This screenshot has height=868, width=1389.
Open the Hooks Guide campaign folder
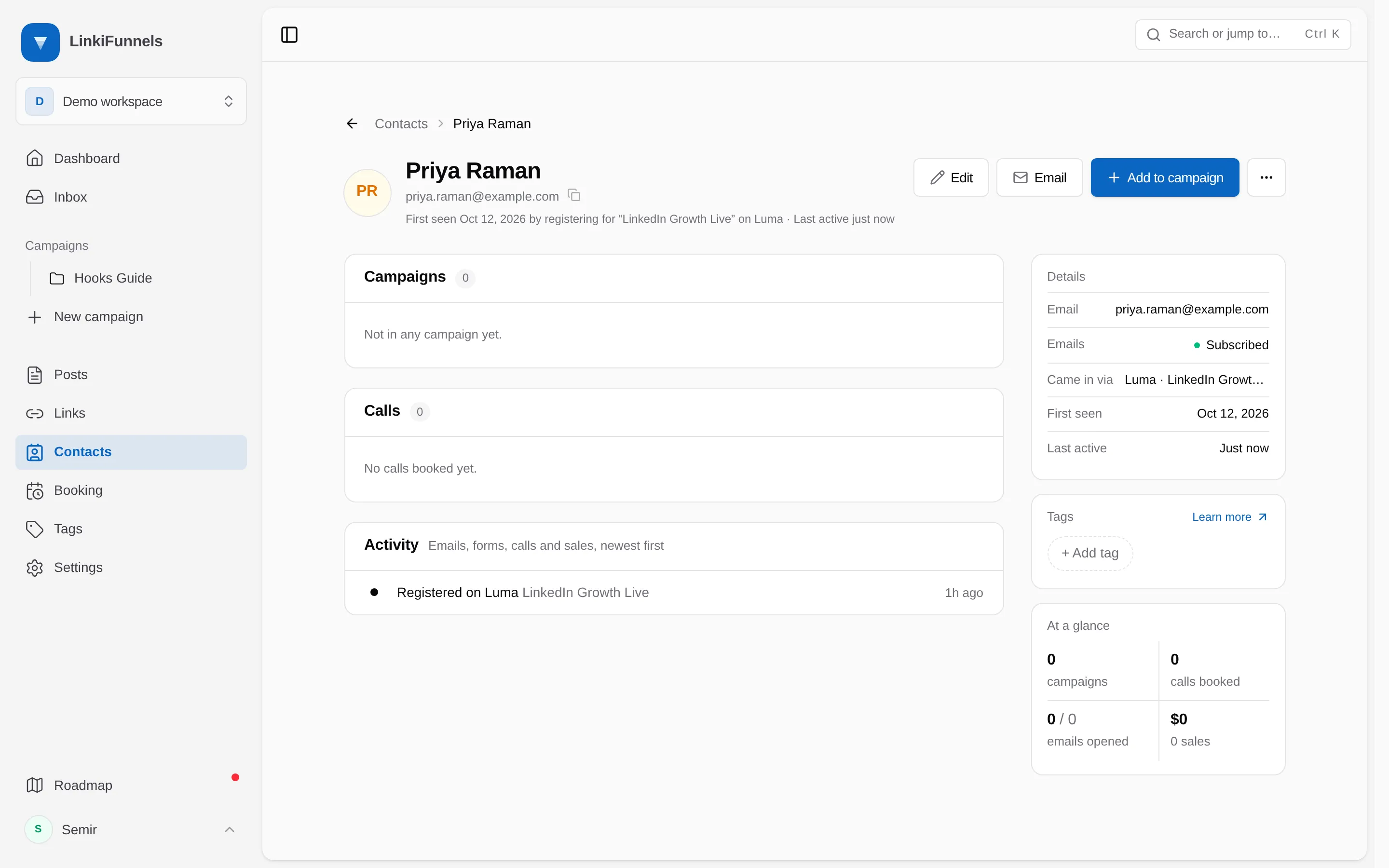141,278
